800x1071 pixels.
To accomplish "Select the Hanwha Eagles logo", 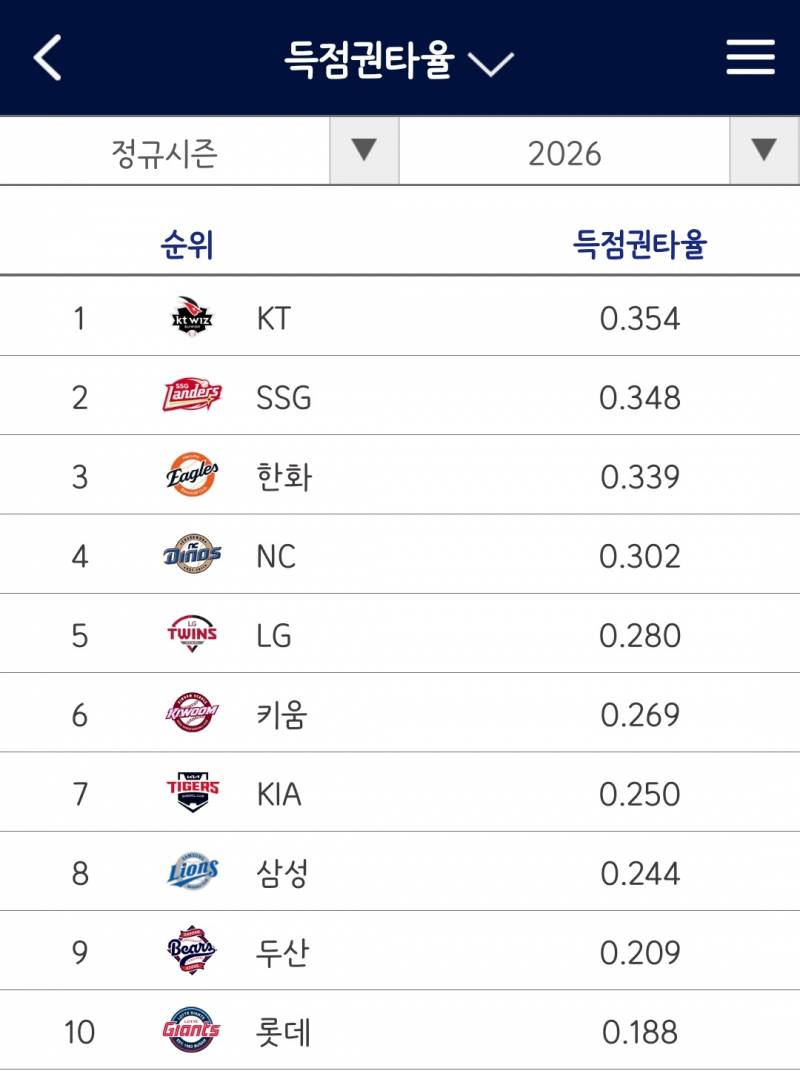I will (x=190, y=474).
